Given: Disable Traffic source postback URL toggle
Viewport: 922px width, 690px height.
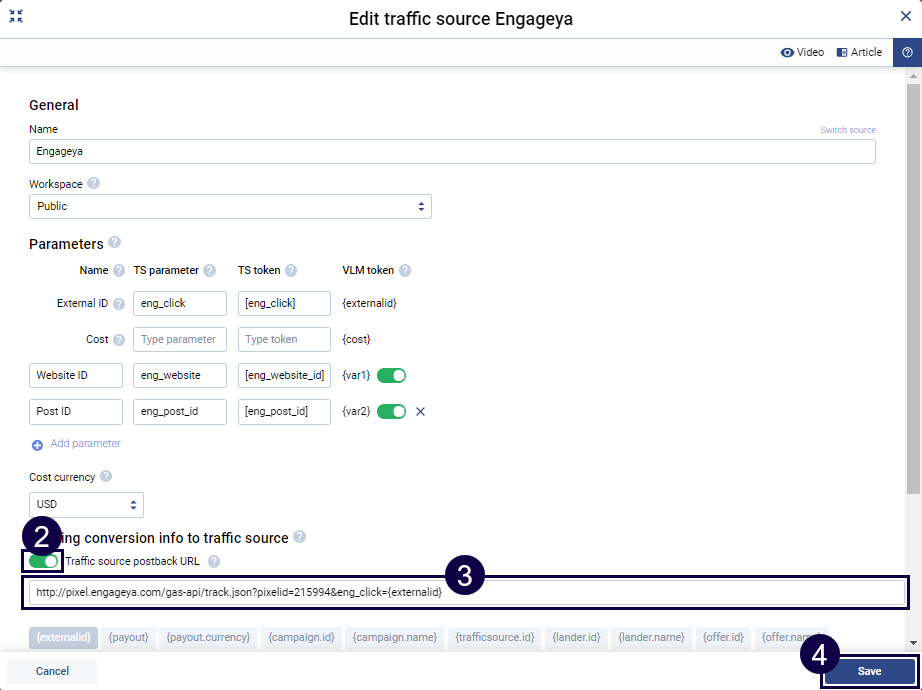Looking at the screenshot, I should pos(45,561).
